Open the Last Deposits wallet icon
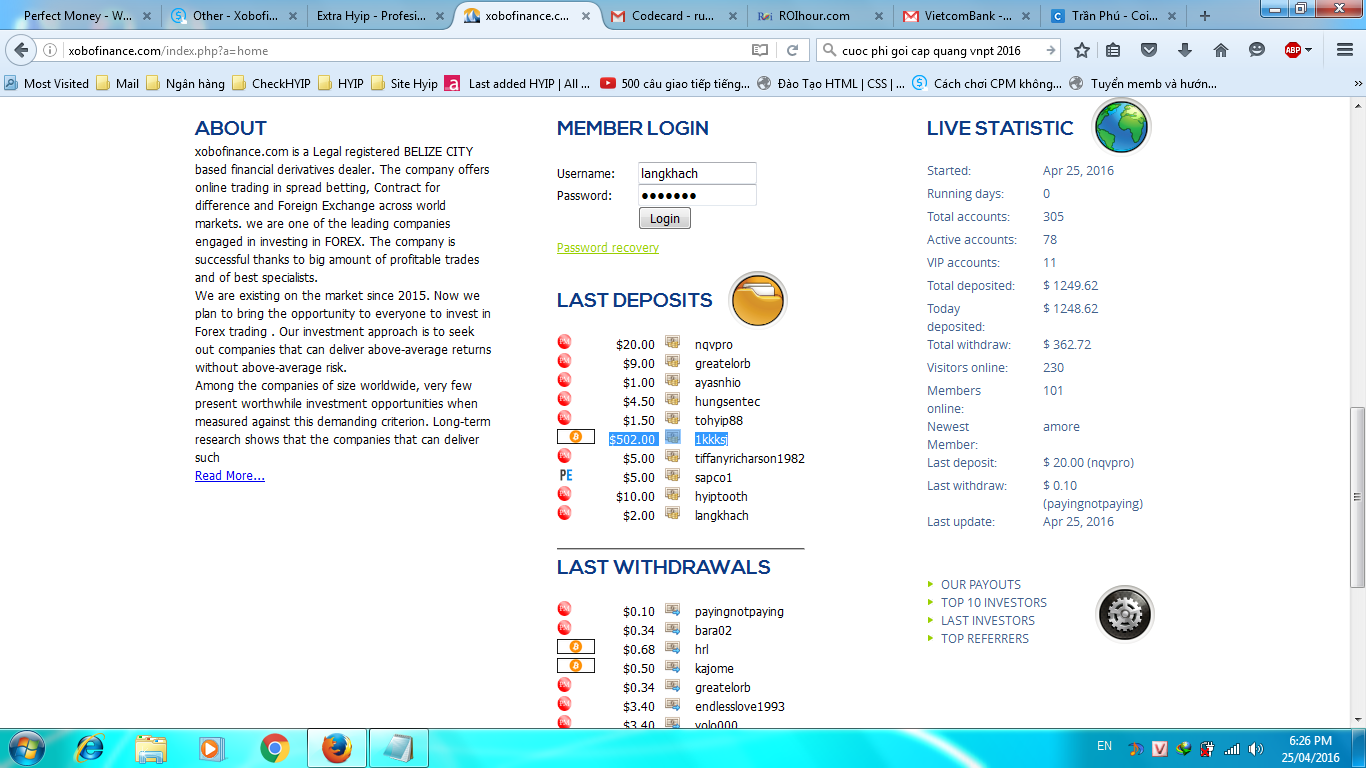 click(x=758, y=300)
